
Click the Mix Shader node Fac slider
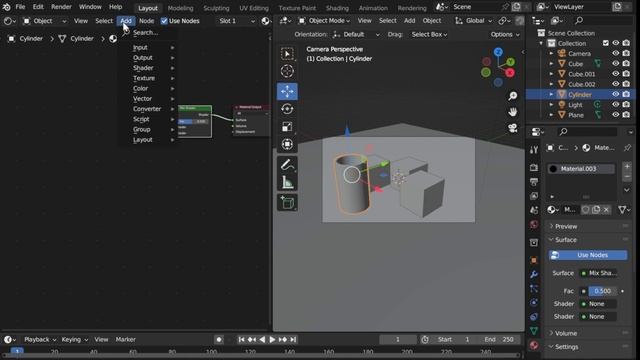click(x=194, y=121)
